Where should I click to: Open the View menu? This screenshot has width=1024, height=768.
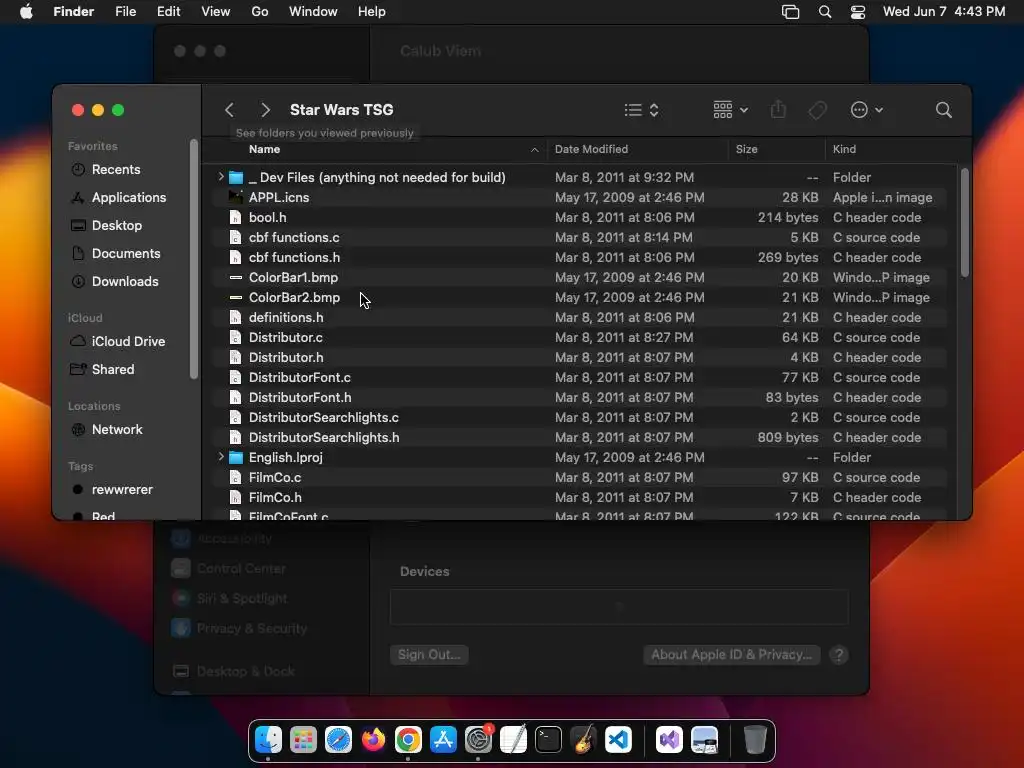tap(216, 12)
